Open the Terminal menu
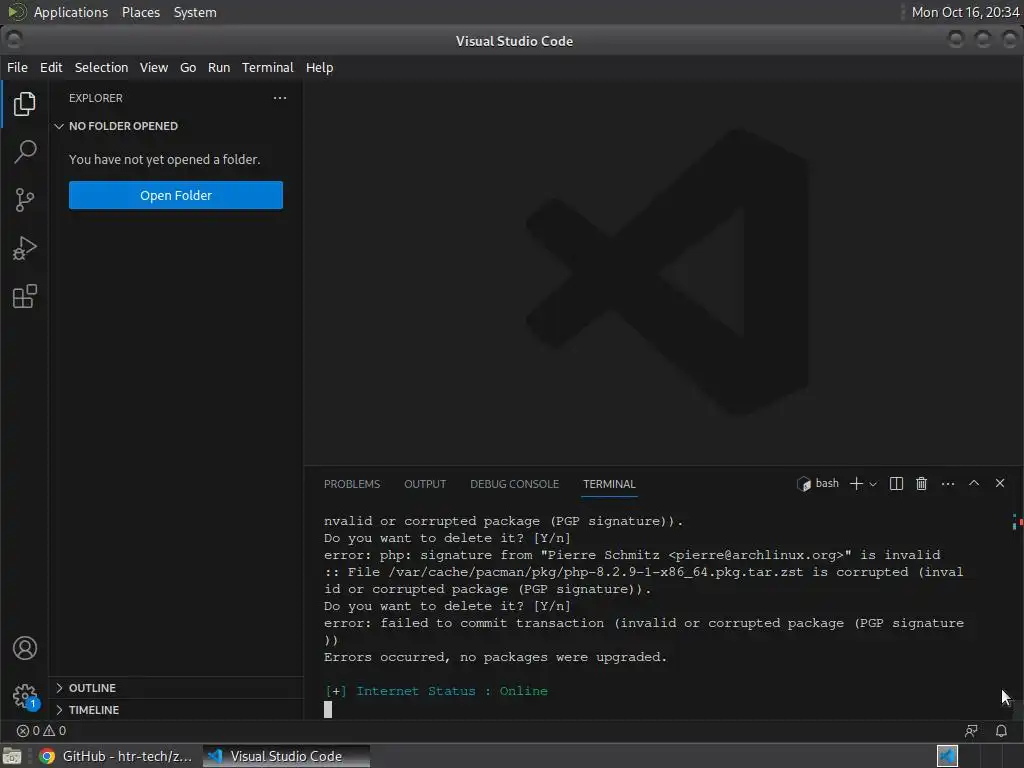 [268, 67]
